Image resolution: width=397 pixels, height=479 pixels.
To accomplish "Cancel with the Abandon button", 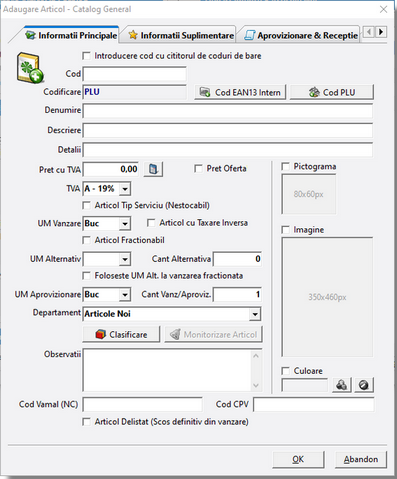I will click(x=361, y=459).
